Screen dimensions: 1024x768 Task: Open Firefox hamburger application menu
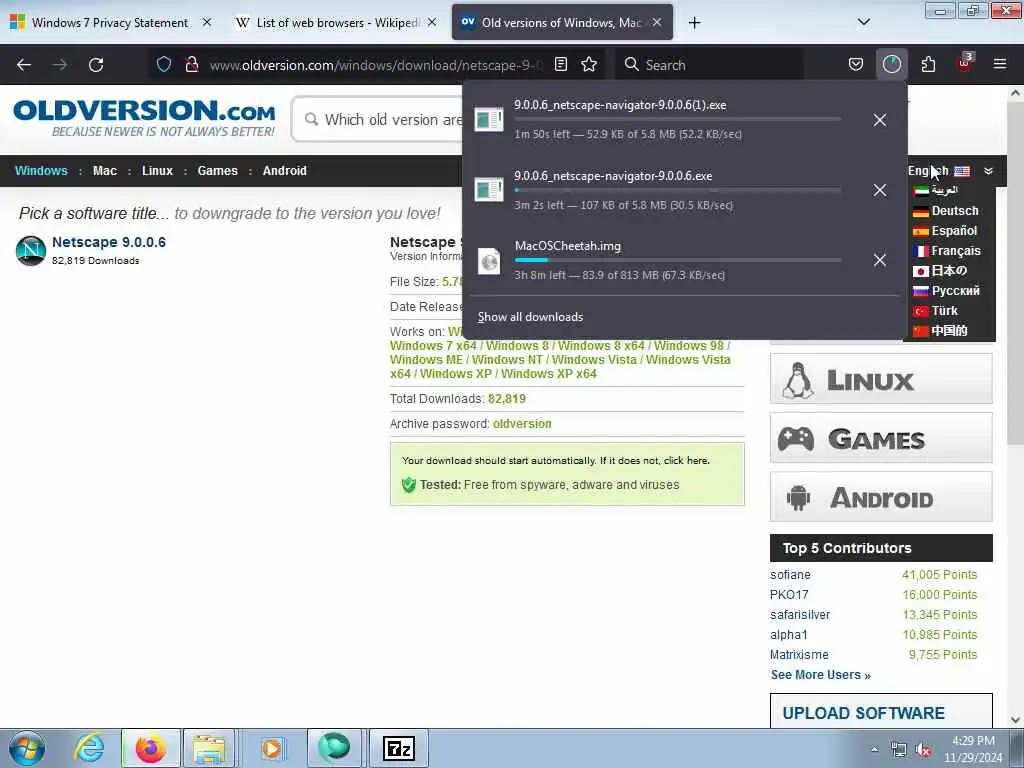[1000, 64]
